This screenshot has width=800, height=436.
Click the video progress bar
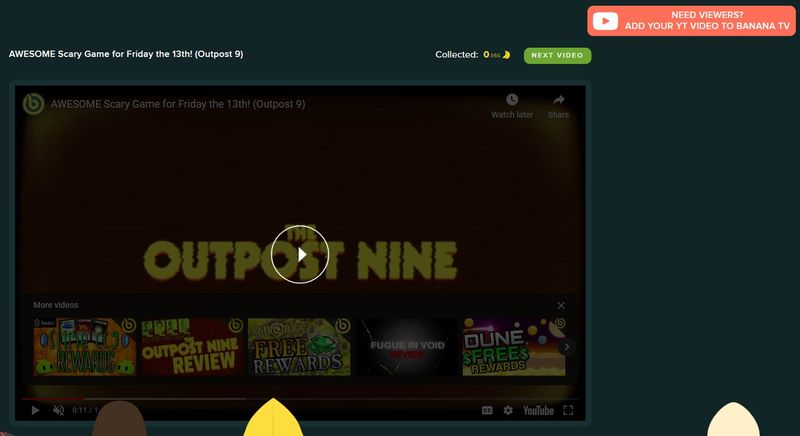point(300,399)
